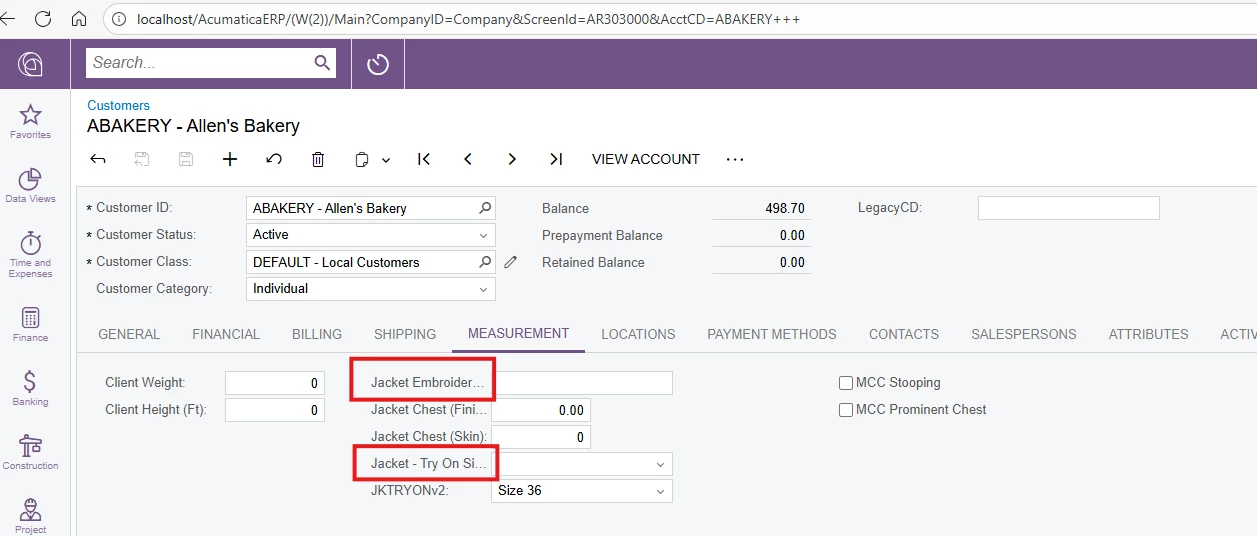Click the back arrow in the form toolbar
This screenshot has height=536, width=1257.
point(98,159)
